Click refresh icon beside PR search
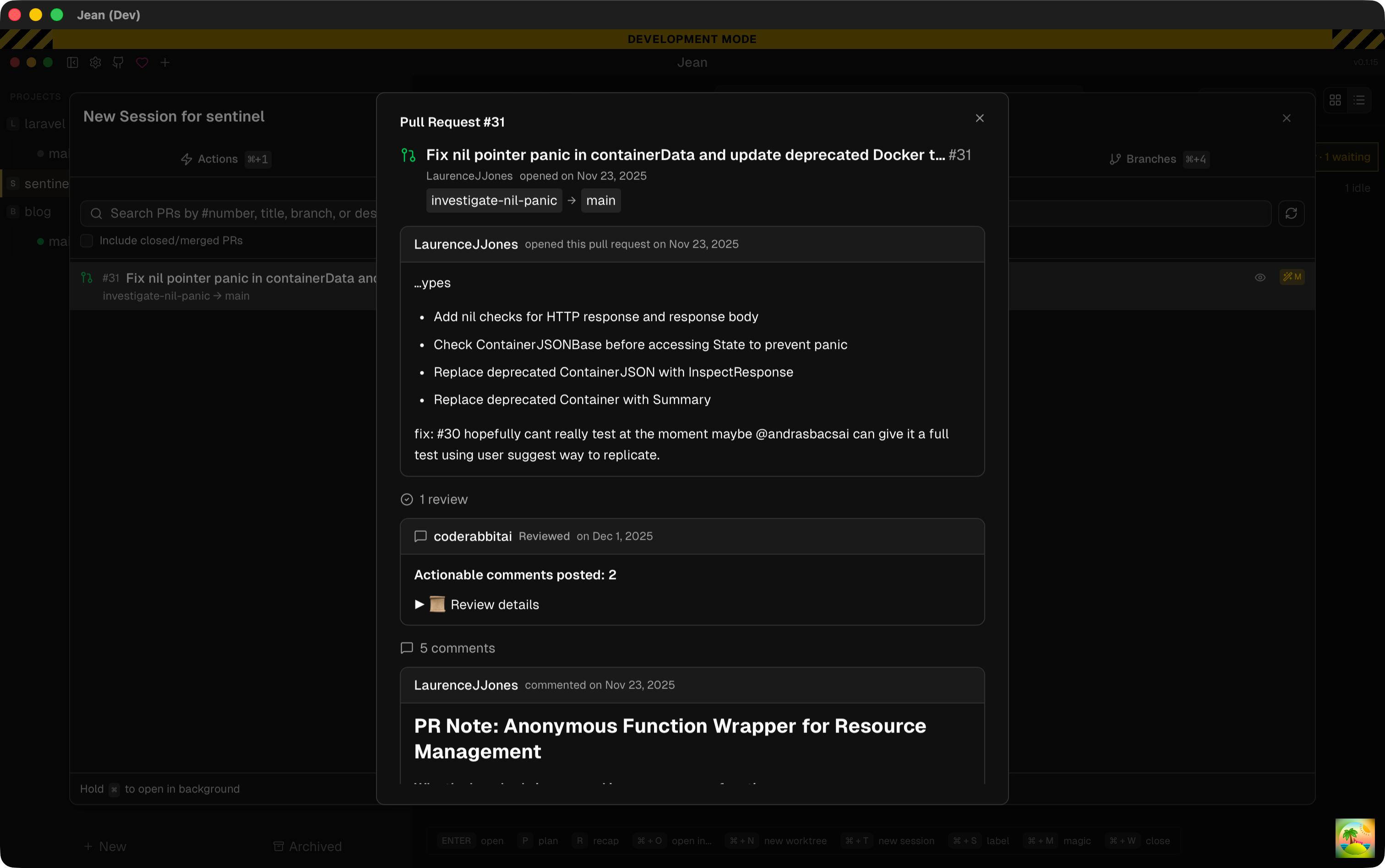 tap(1291, 213)
